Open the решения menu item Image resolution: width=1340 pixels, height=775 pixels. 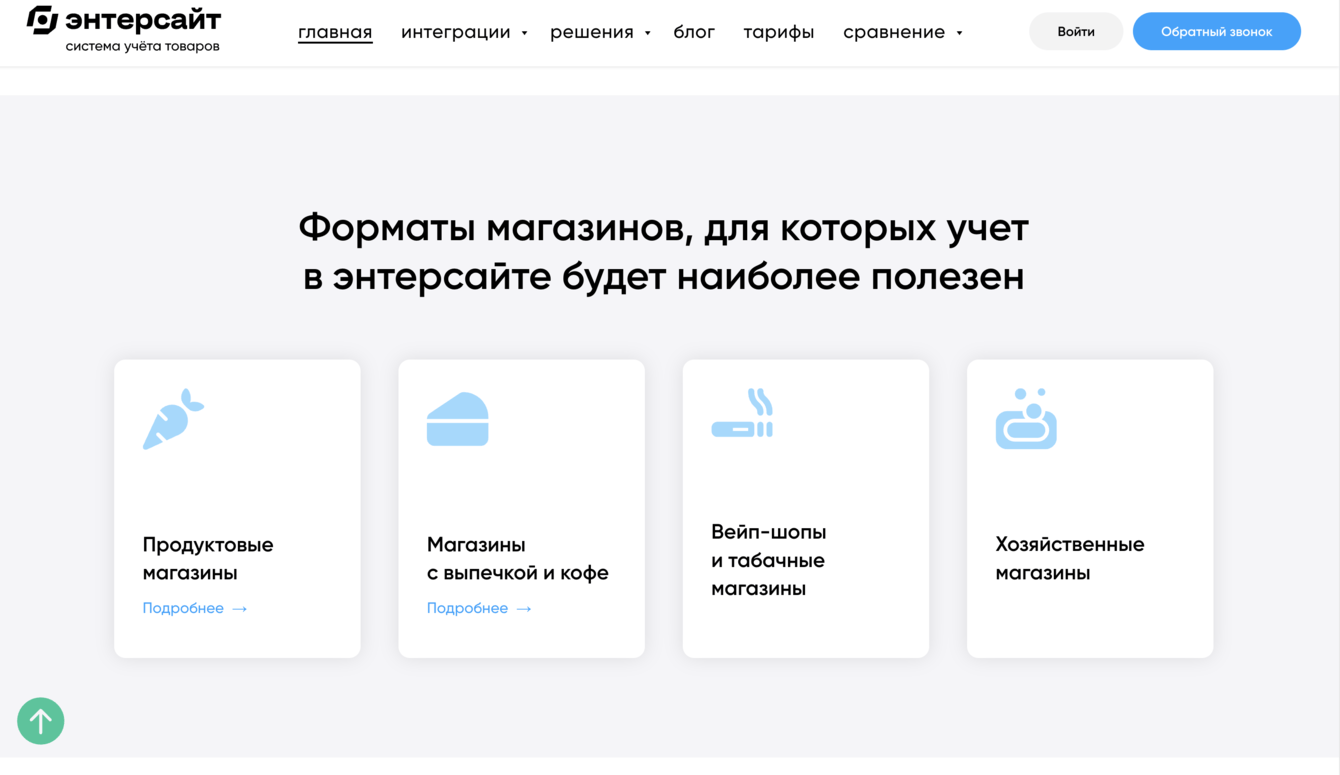(592, 32)
